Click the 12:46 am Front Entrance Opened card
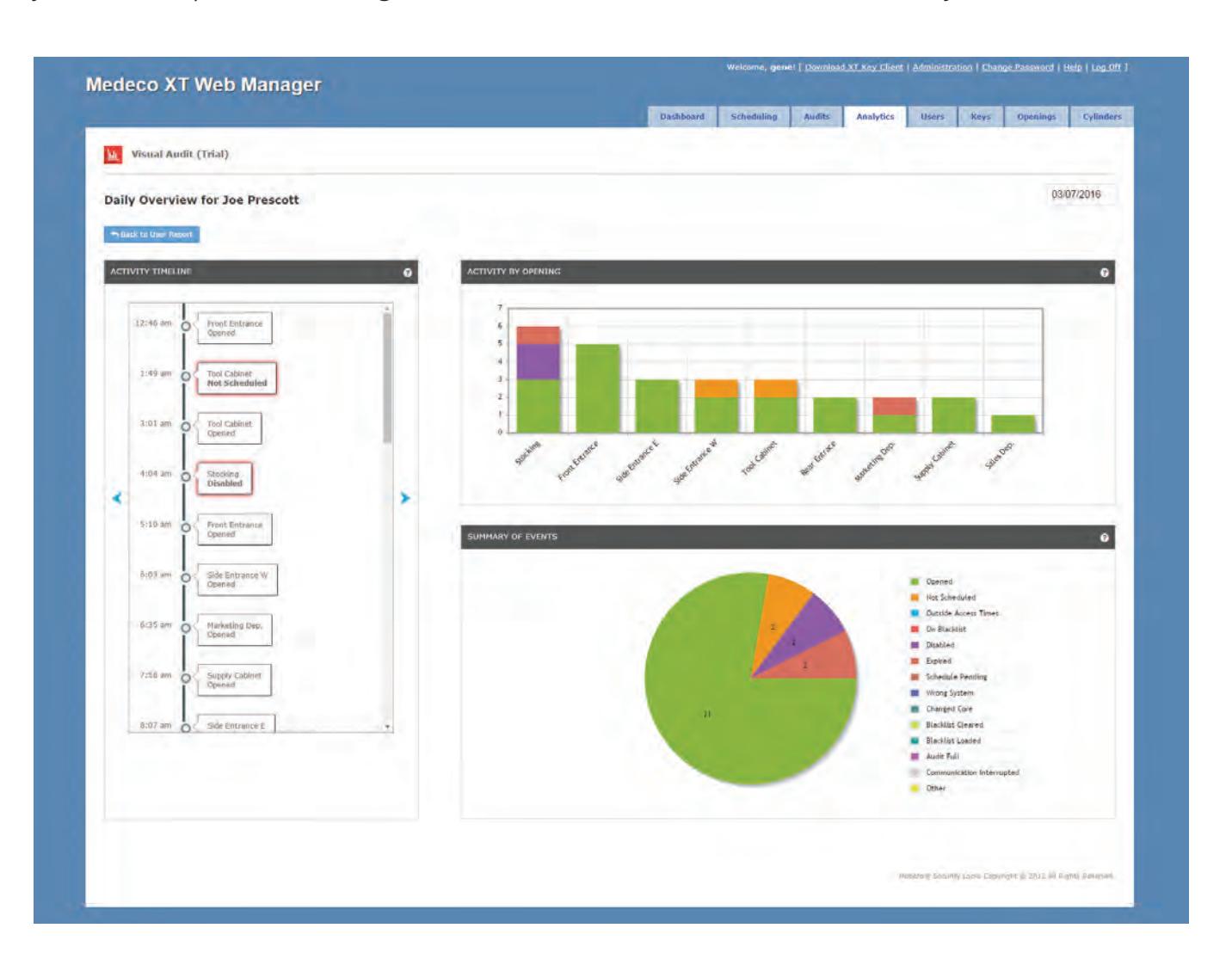This screenshot has width=1232, height=965. coord(234,328)
